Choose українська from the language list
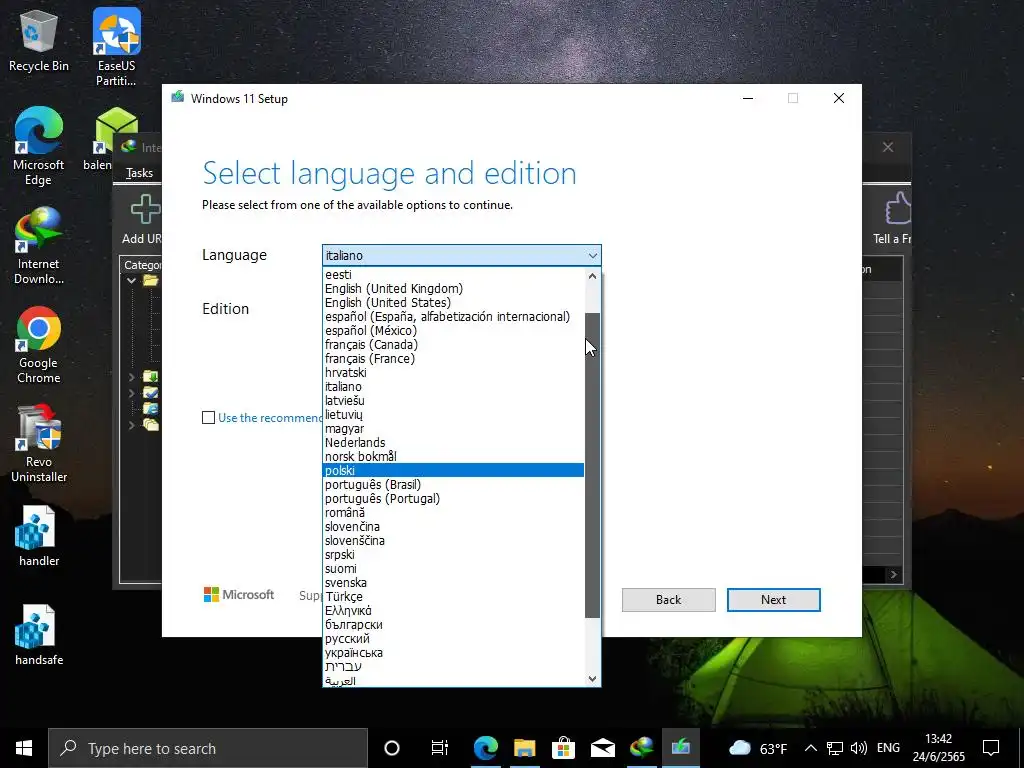1024x768 pixels. [454, 652]
